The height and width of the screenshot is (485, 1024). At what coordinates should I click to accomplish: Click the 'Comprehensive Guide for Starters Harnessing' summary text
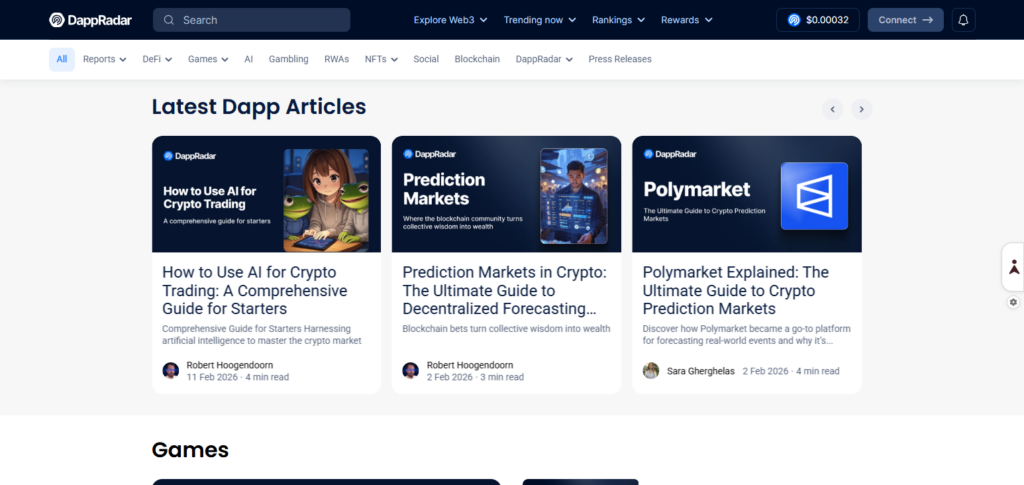tap(262, 335)
